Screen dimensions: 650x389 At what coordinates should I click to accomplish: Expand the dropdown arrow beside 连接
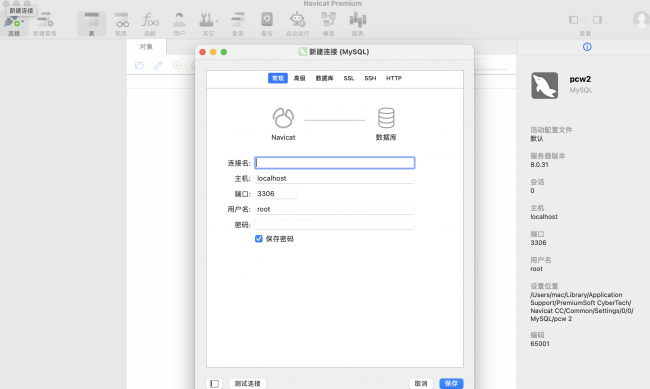(22, 21)
